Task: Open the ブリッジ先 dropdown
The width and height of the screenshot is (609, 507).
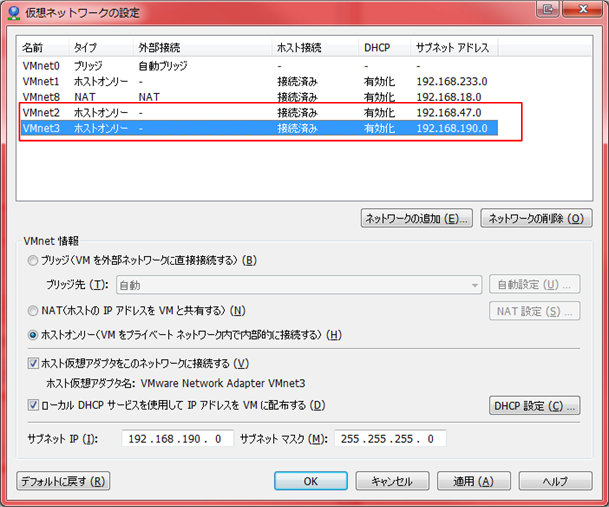Action: coord(299,286)
